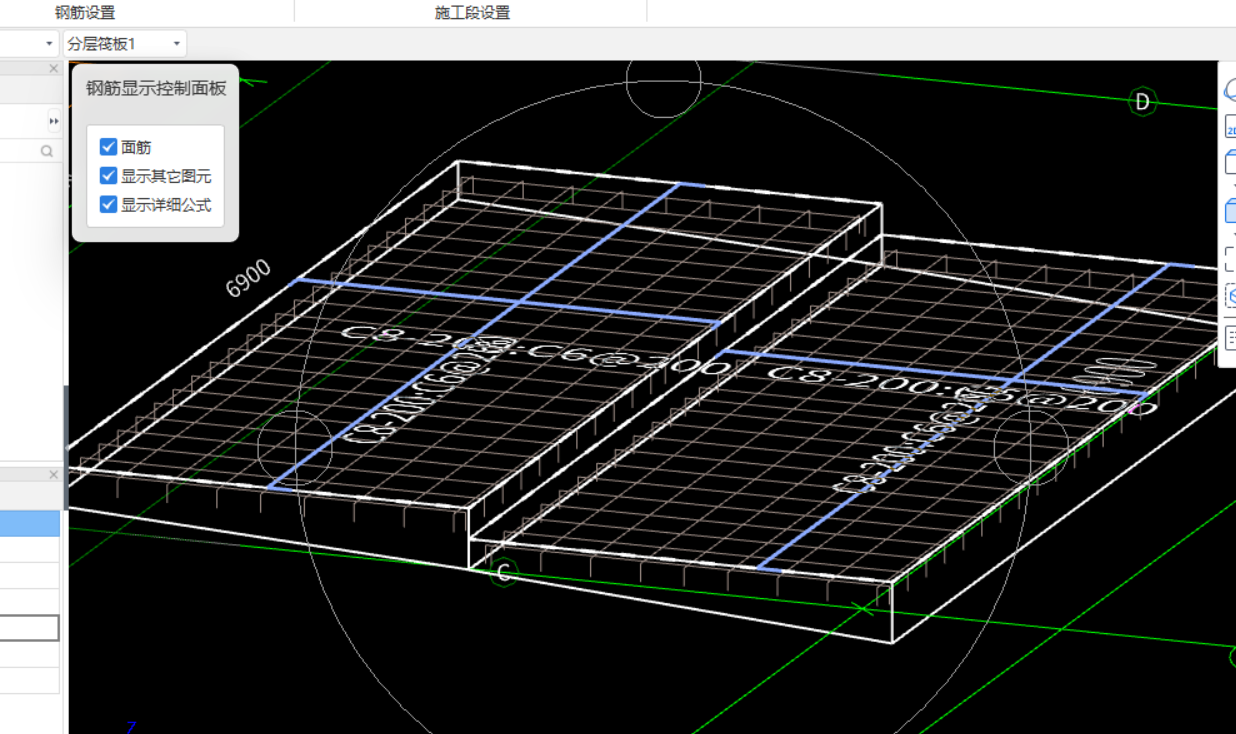1236x734 pixels.
Task: Click axis bubble D in the viewport
Action: click(x=1142, y=101)
